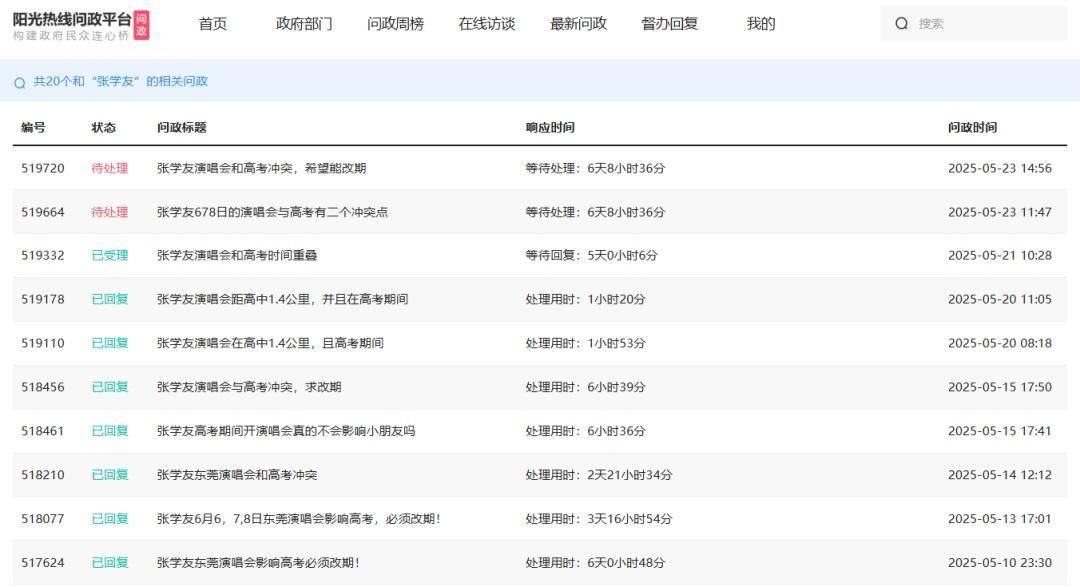
Task: Go to 问政周榜
Action: click(x=395, y=23)
